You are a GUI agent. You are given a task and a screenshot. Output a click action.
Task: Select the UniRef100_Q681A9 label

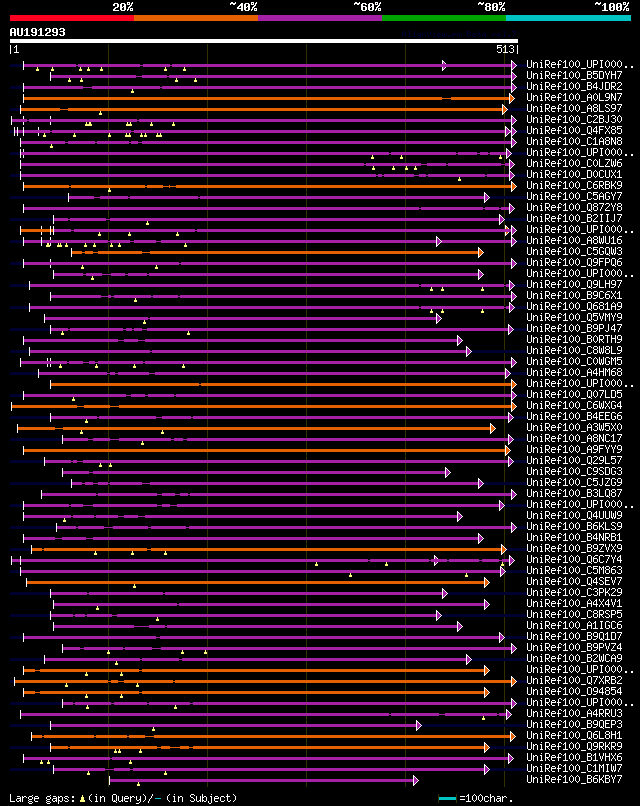coord(574,306)
